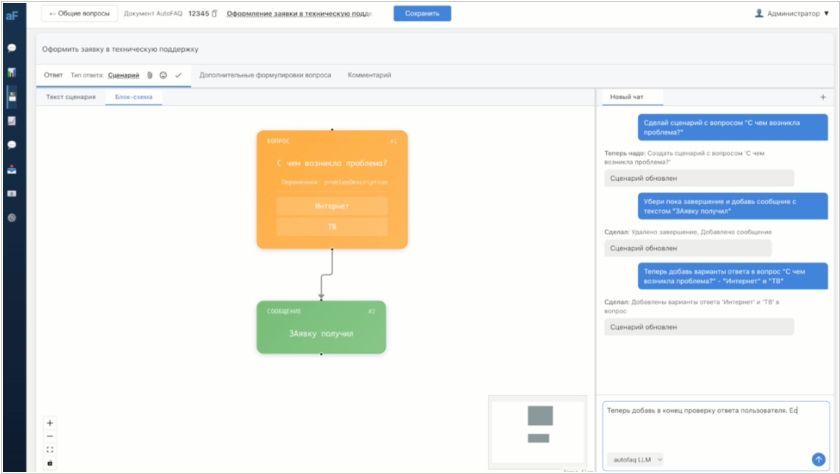Click the paperclip attachment icon
Viewport: 840px width, 474px height.
click(x=150, y=75)
